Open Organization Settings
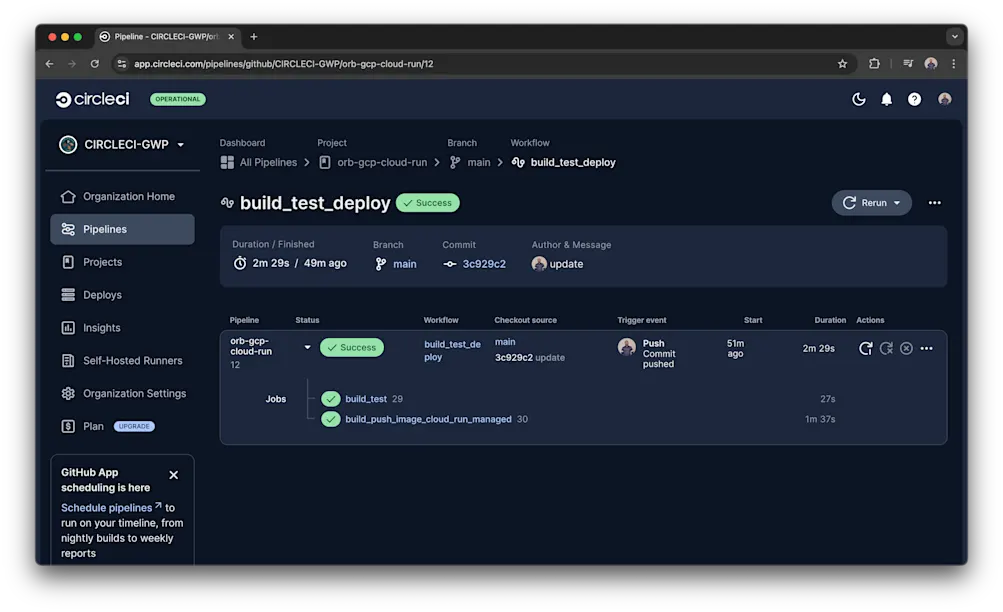The height and width of the screenshot is (612, 1003). point(122,393)
